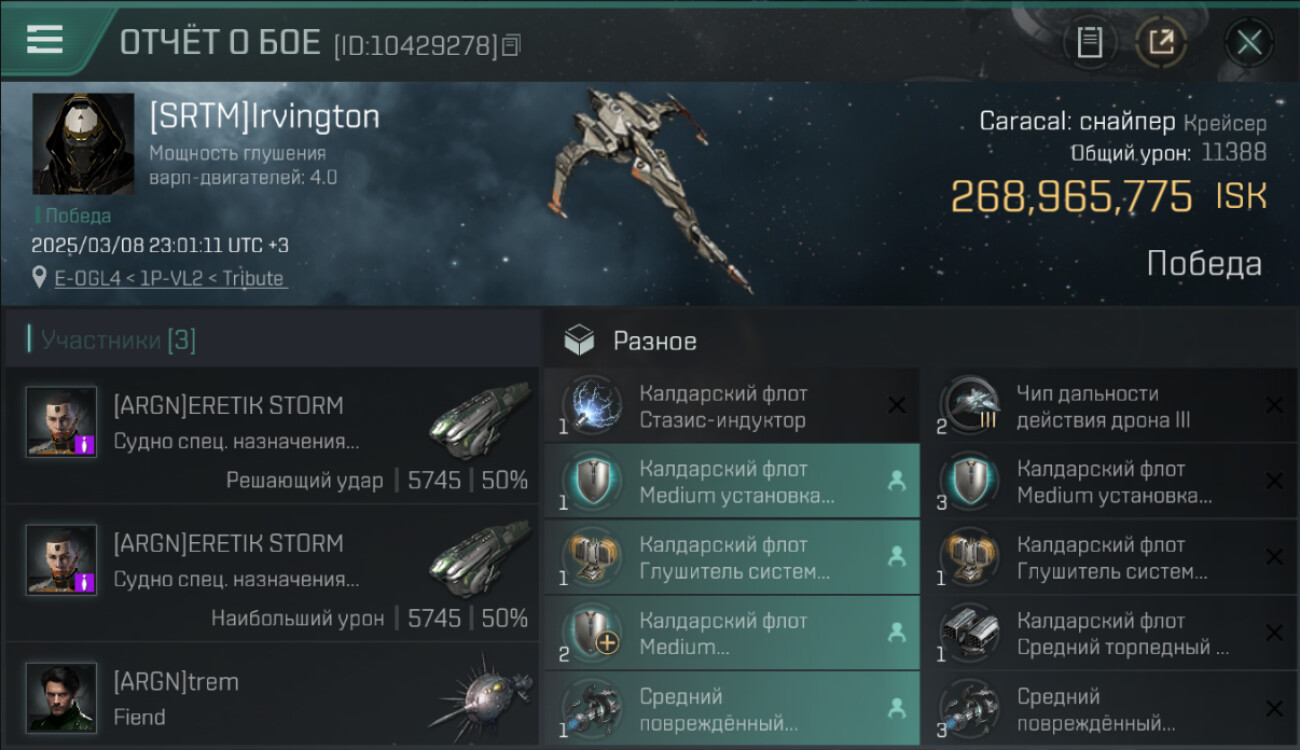This screenshot has height=750, width=1300.
Task: Copy the battle report ID icon
Action: (512, 45)
